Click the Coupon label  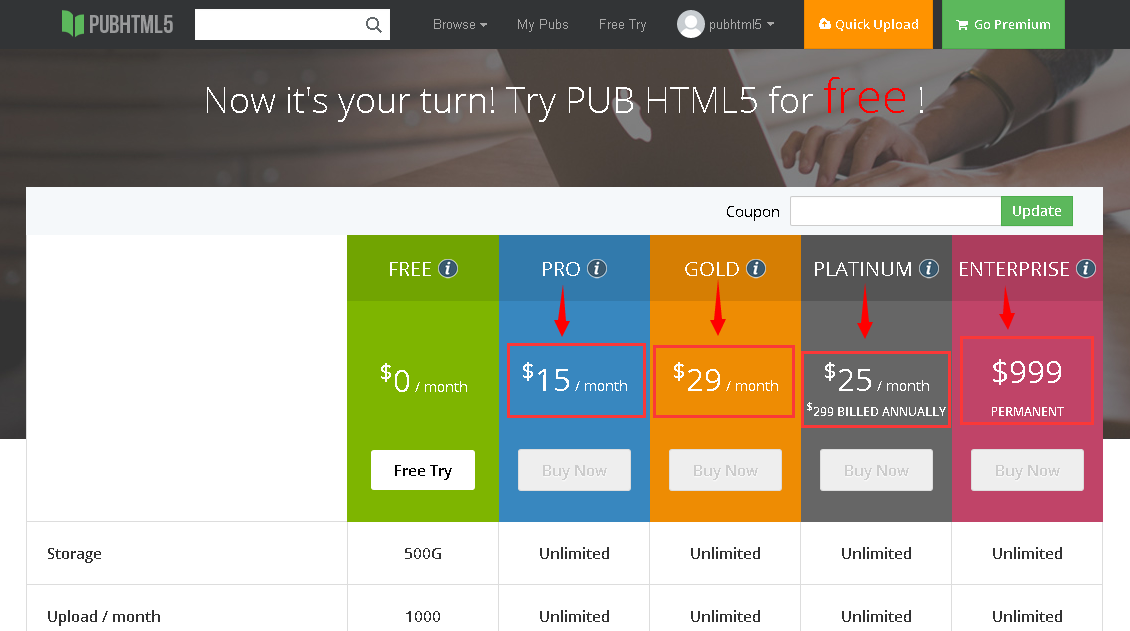click(x=752, y=212)
